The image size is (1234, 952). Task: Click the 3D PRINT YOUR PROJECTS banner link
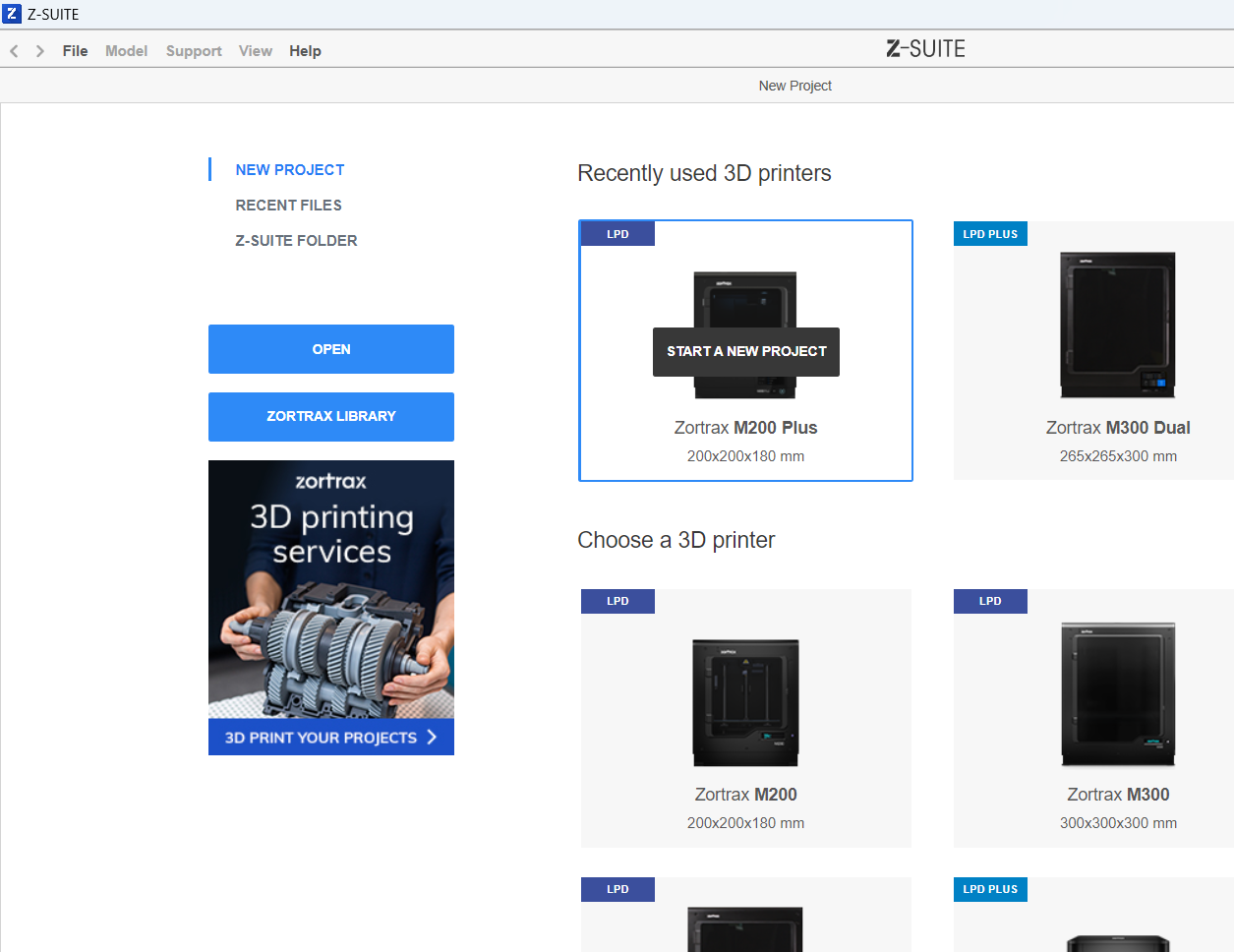tap(331, 738)
